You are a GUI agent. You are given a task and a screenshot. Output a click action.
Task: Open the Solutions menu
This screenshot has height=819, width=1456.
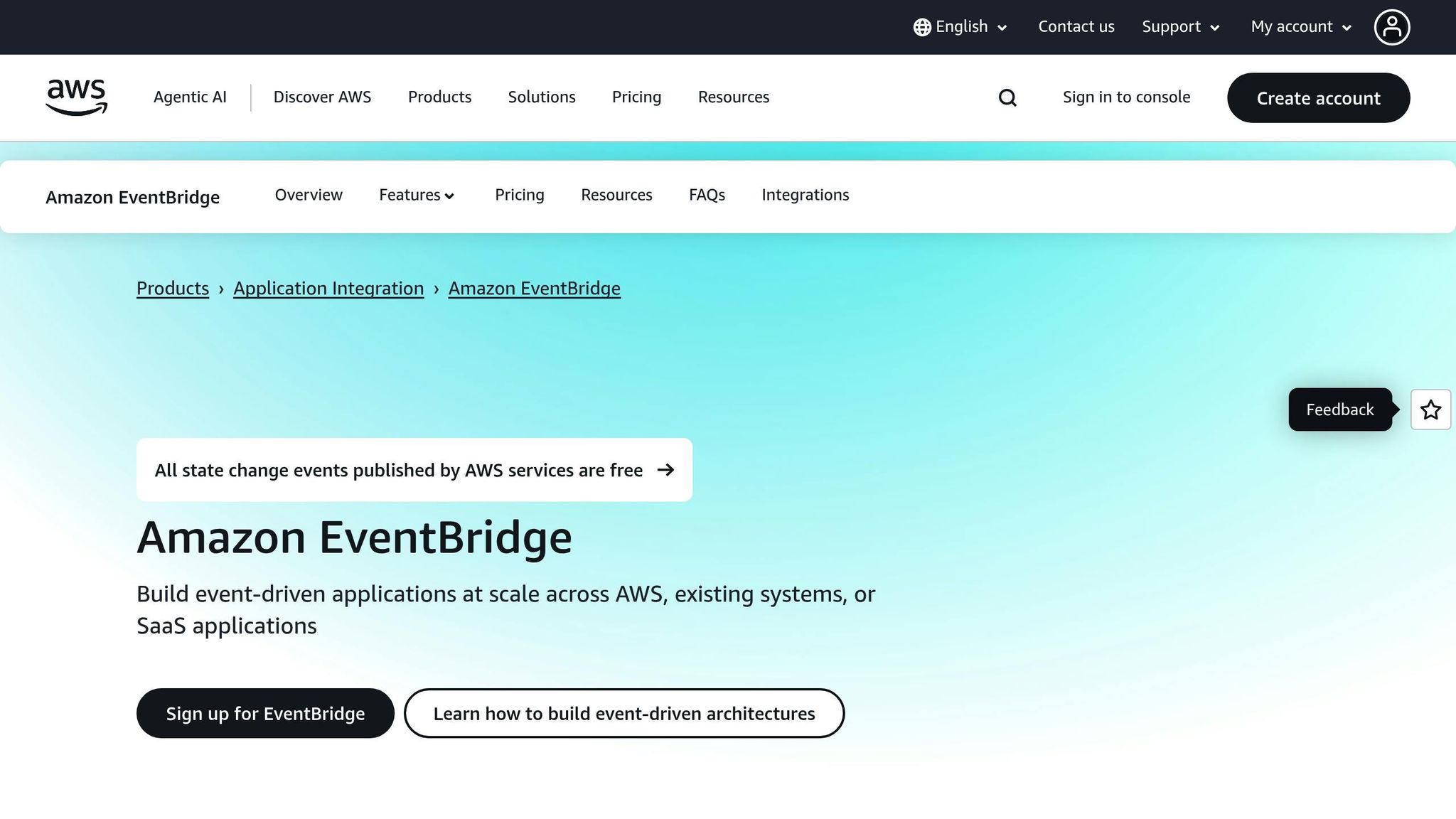click(x=541, y=97)
